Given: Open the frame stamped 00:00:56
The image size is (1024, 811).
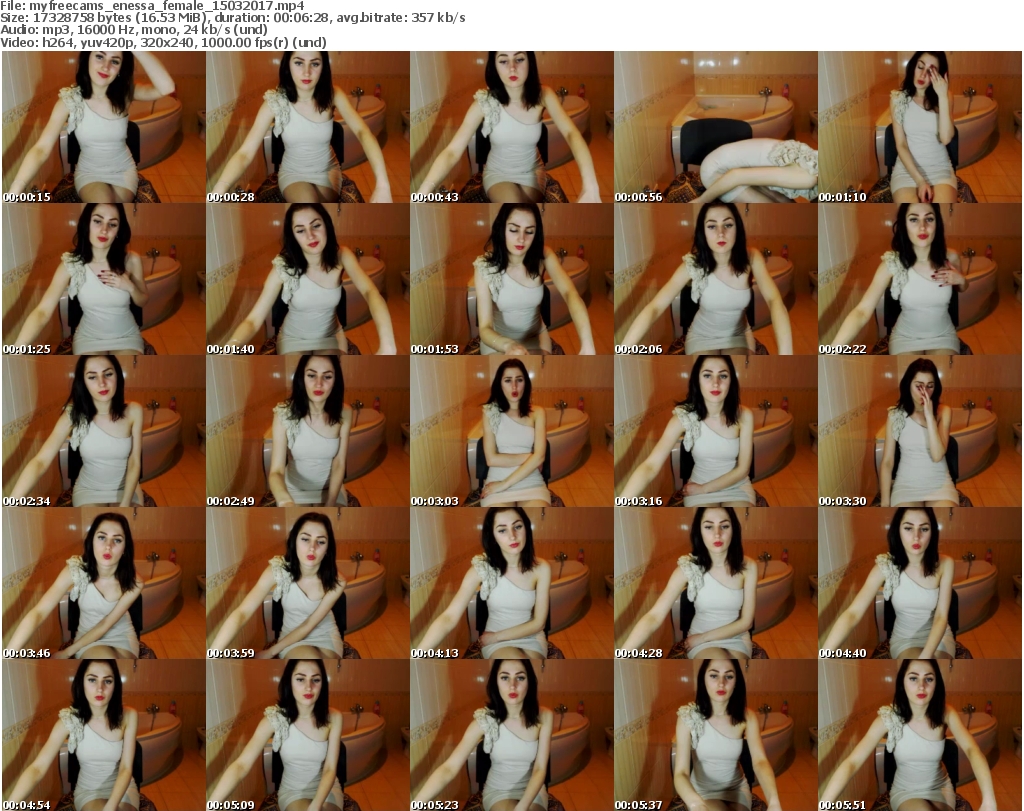Looking at the screenshot, I should (715, 127).
